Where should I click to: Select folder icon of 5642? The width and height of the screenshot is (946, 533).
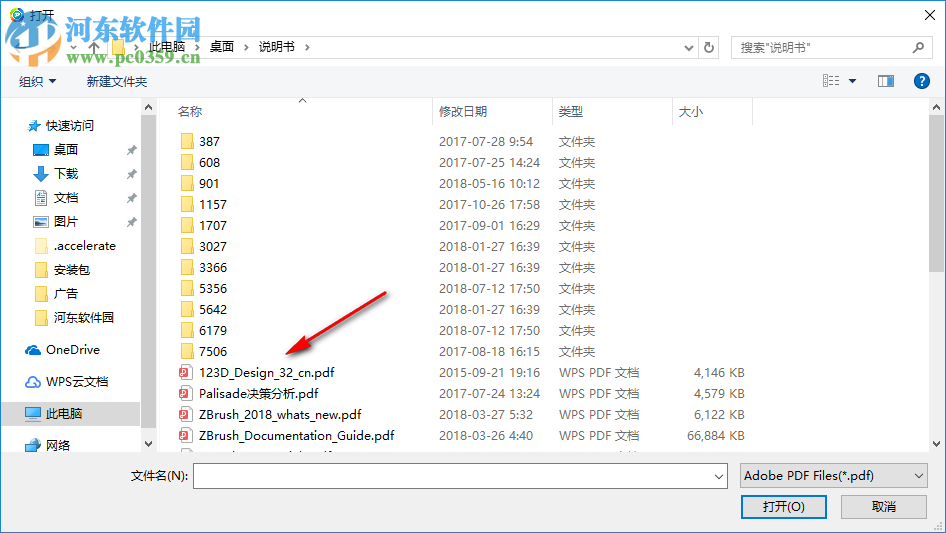pyautogui.click(x=187, y=310)
